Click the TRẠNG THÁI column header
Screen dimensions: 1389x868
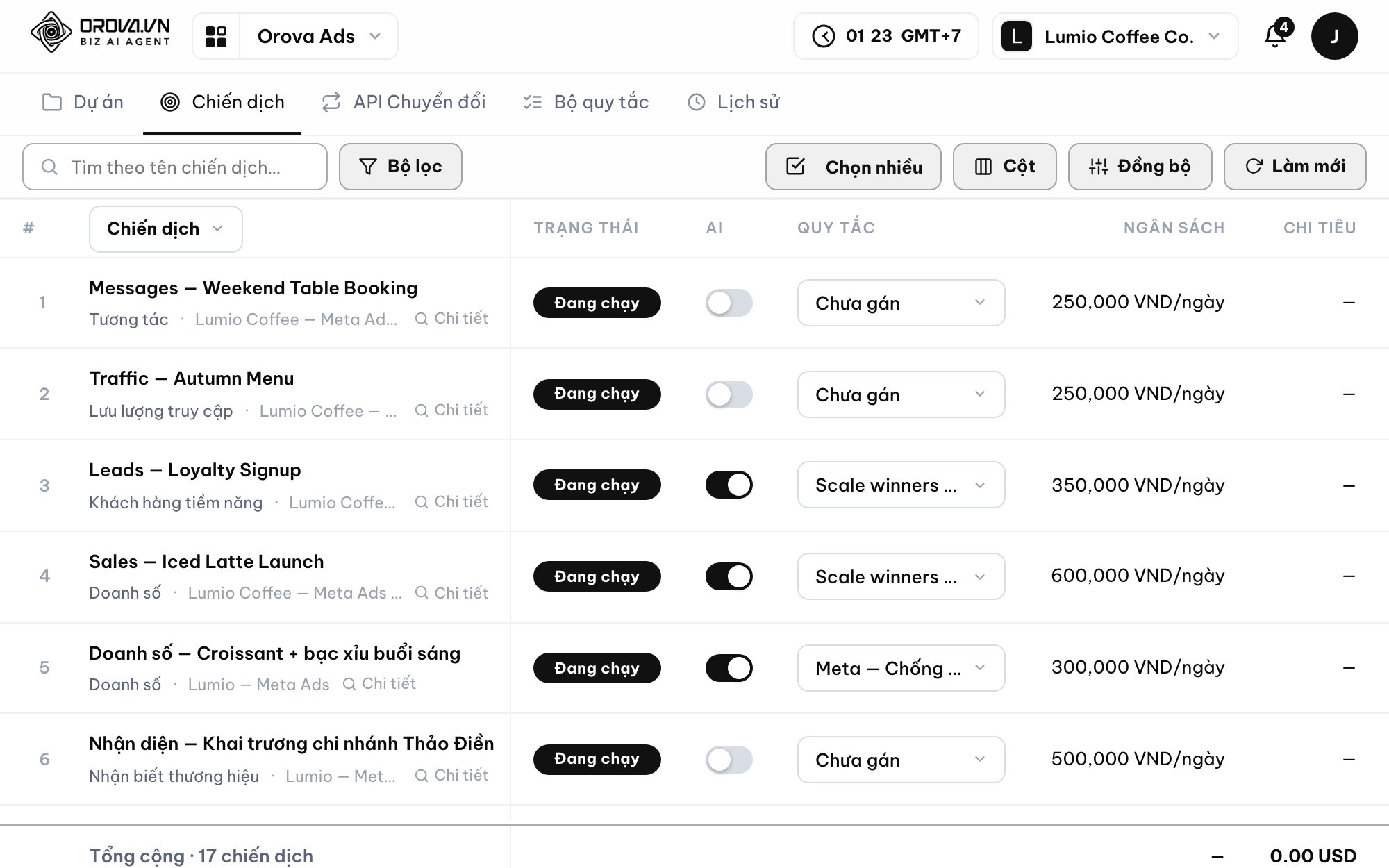point(586,228)
